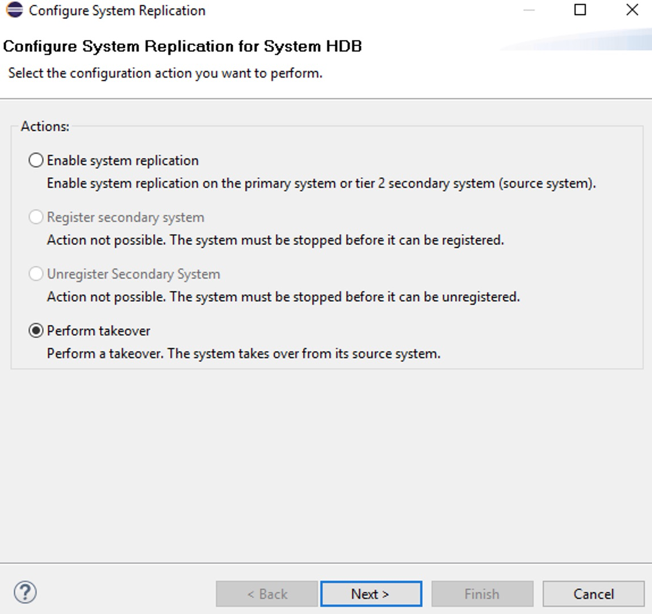Viewport: 652px width, 614px height.
Task: Click 'must be stopped before it can be unregistered' text
Action: click(380, 297)
